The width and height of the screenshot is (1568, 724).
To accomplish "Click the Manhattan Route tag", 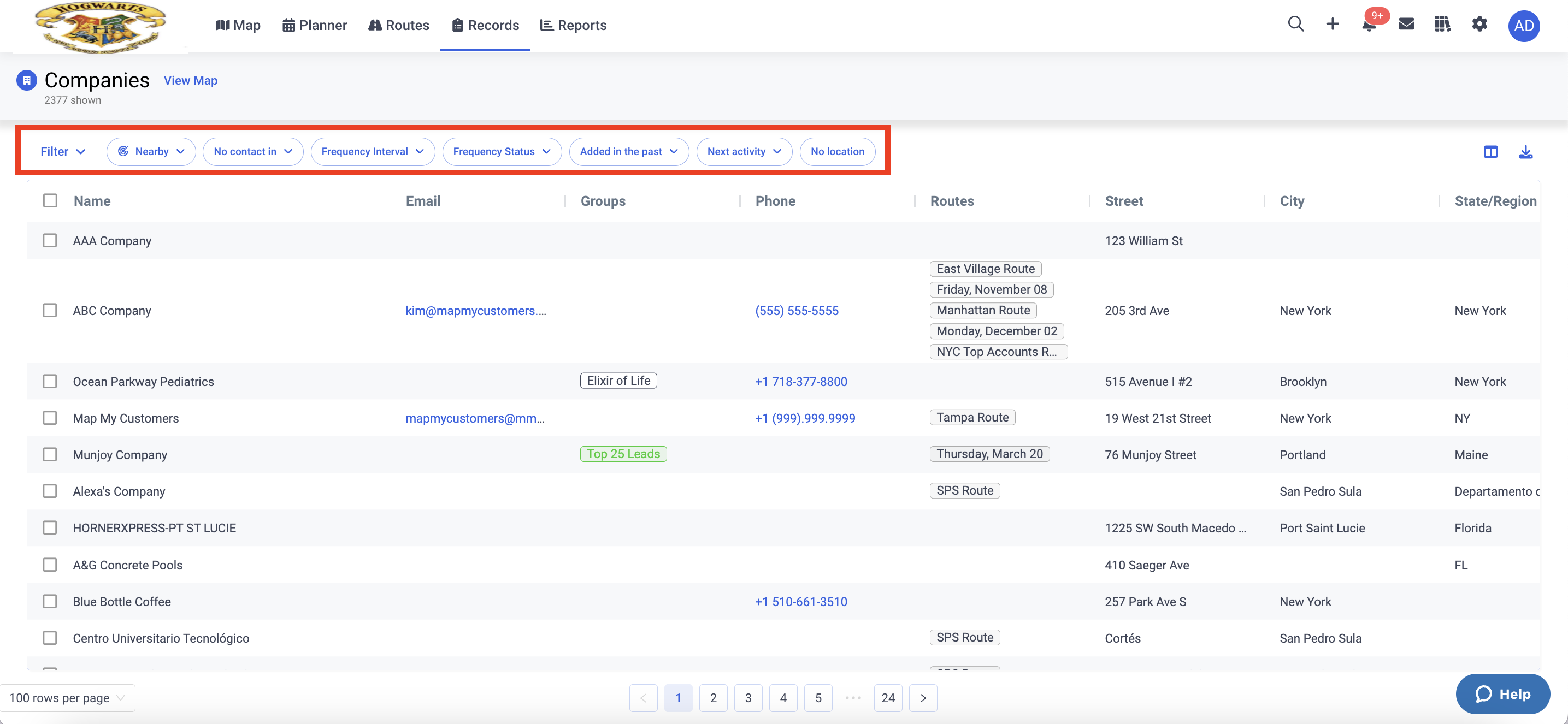I will coord(983,310).
